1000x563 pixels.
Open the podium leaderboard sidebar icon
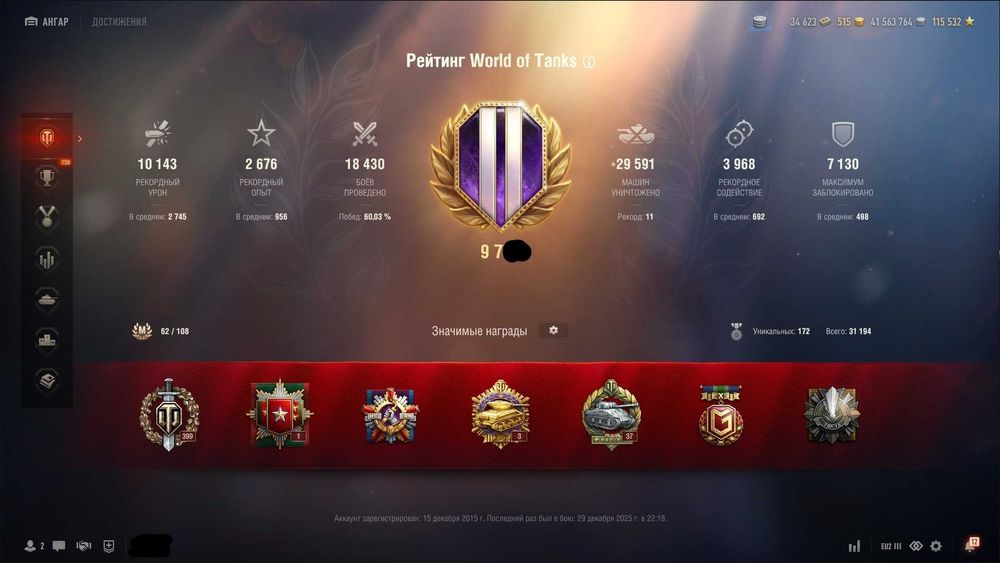pyautogui.click(x=47, y=340)
